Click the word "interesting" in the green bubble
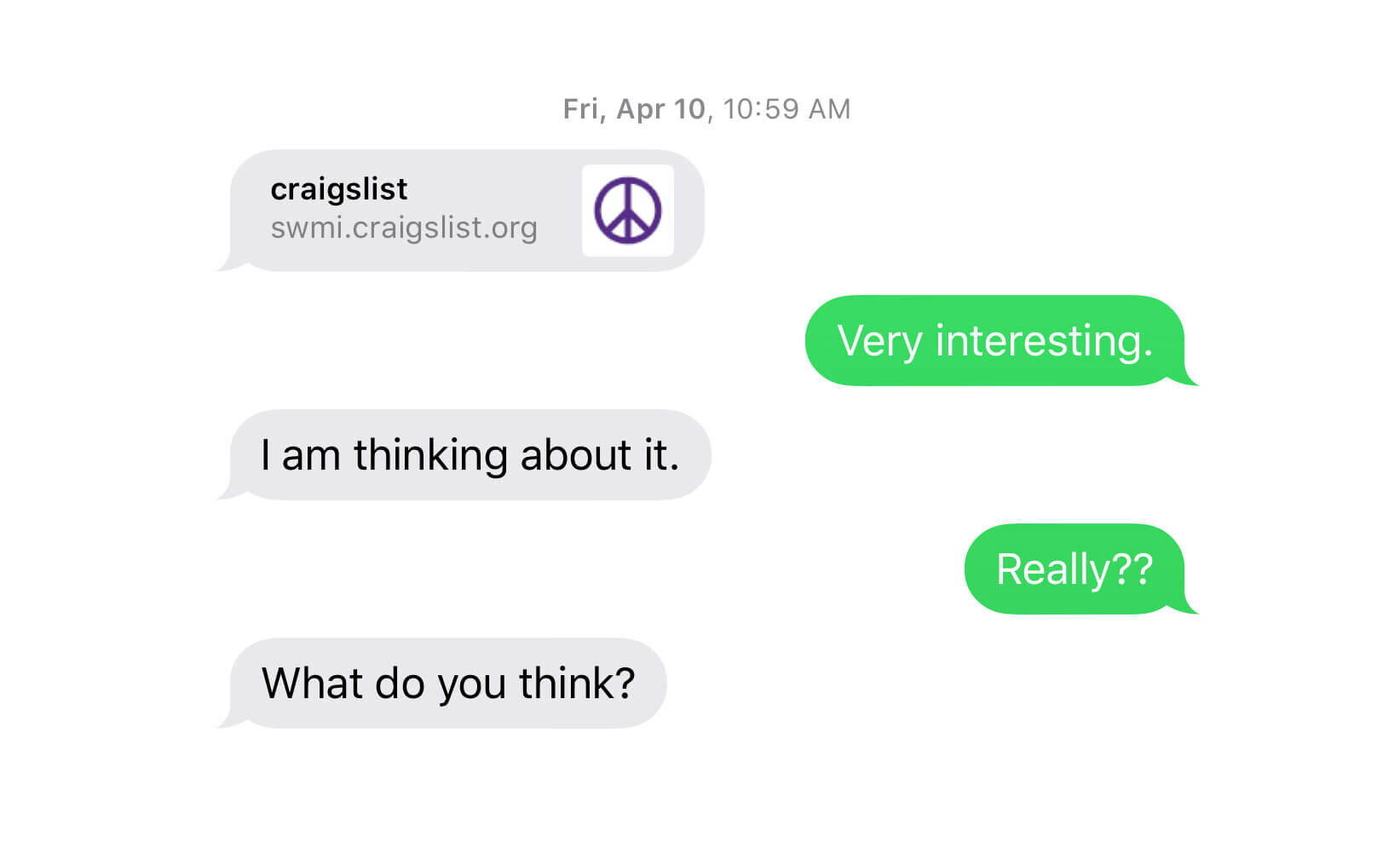The width and height of the screenshot is (1400, 849). pos(1044,341)
